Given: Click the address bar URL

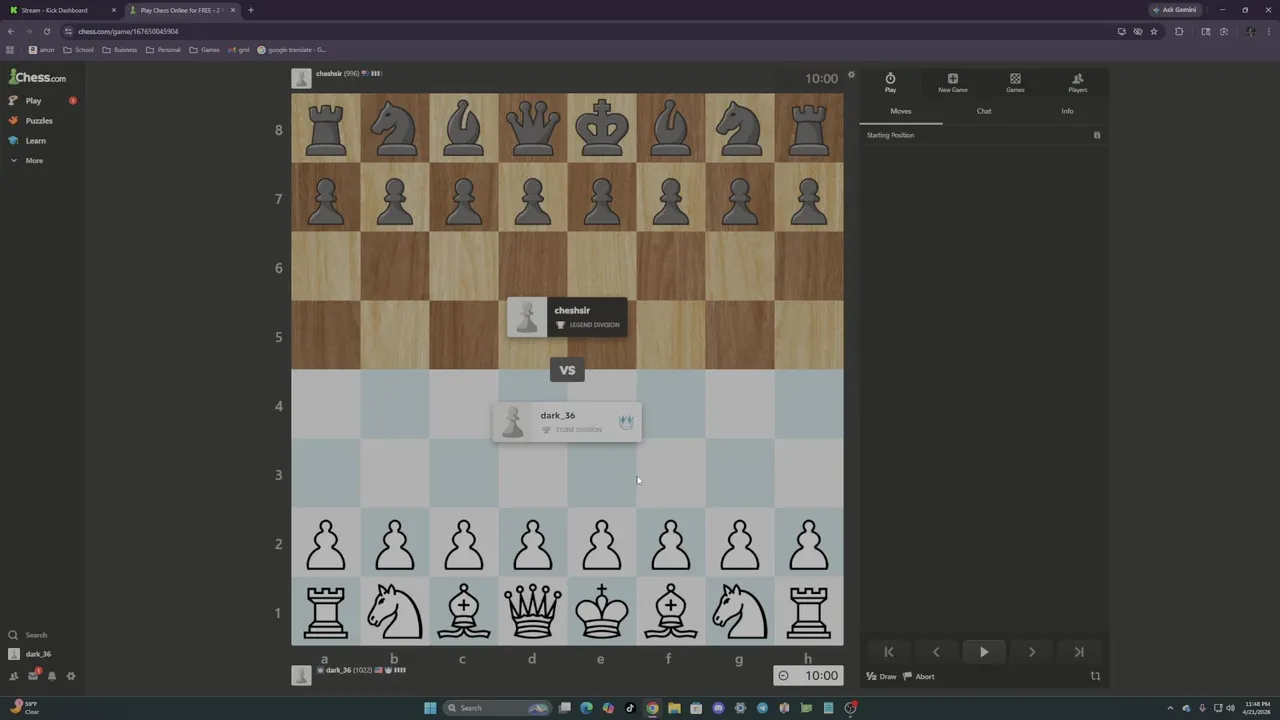Looking at the screenshot, I should coord(128,31).
